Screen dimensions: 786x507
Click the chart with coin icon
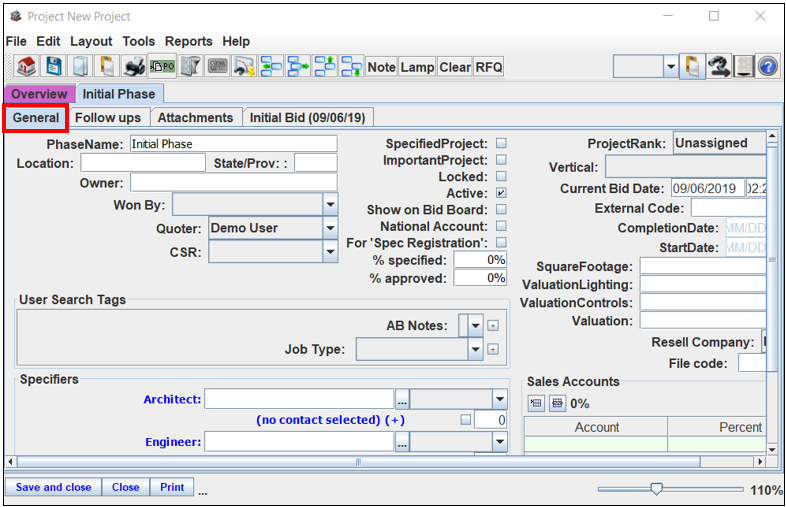244,66
